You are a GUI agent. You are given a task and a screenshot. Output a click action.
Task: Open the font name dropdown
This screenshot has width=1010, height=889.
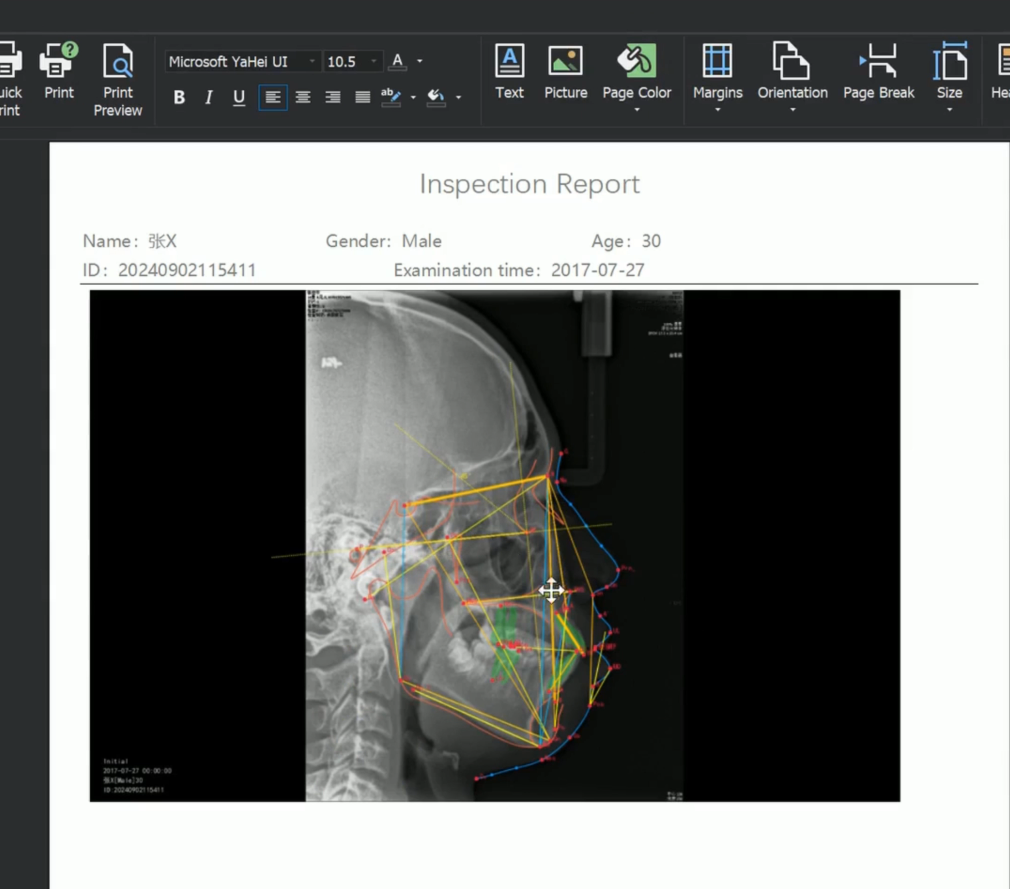pyautogui.click(x=311, y=62)
